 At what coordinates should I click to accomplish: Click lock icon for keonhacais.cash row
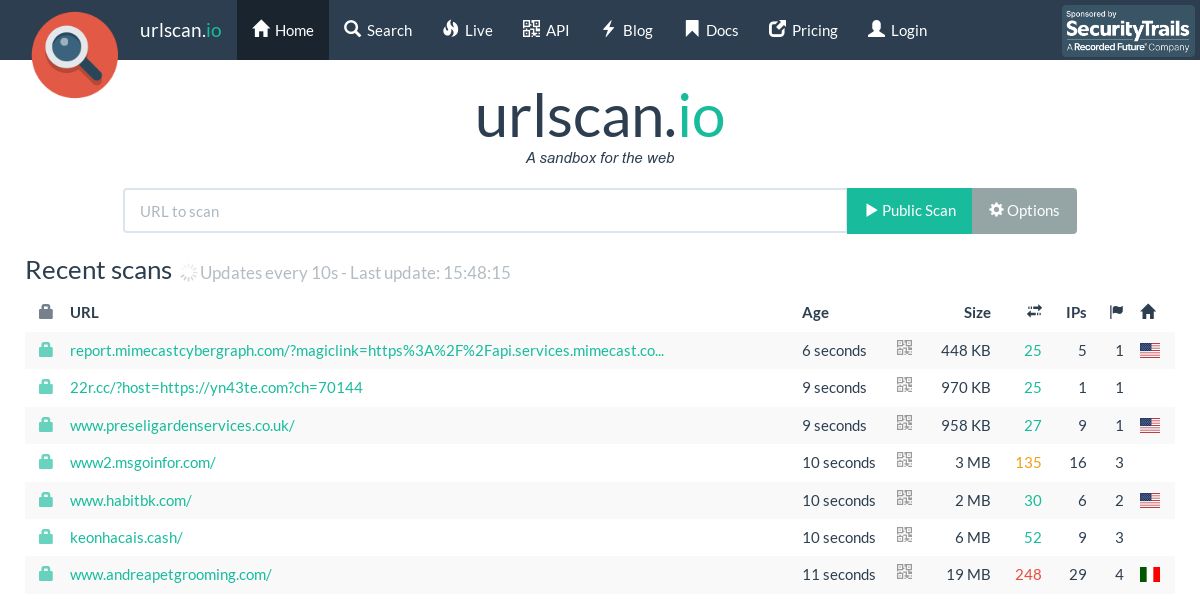[x=45, y=537]
